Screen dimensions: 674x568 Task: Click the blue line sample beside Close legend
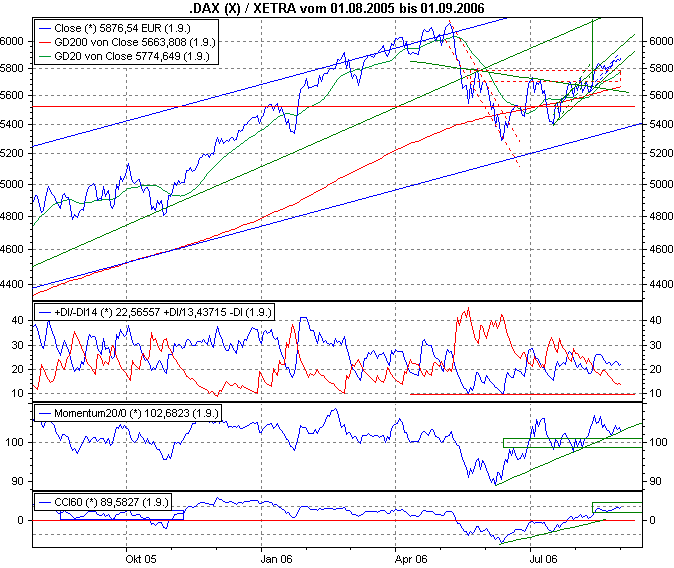[45, 29]
